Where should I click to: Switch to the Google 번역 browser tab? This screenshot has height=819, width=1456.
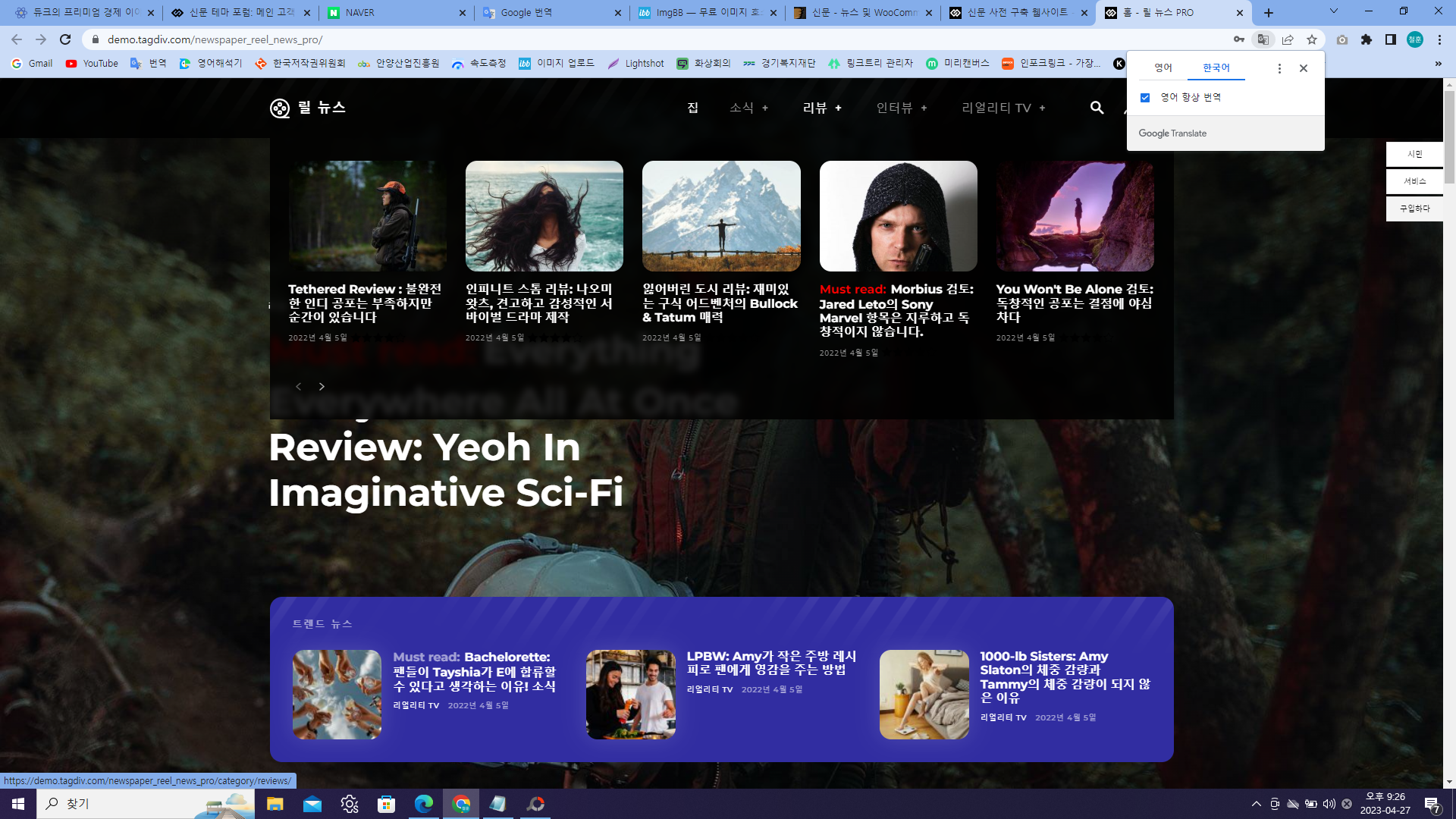551,13
